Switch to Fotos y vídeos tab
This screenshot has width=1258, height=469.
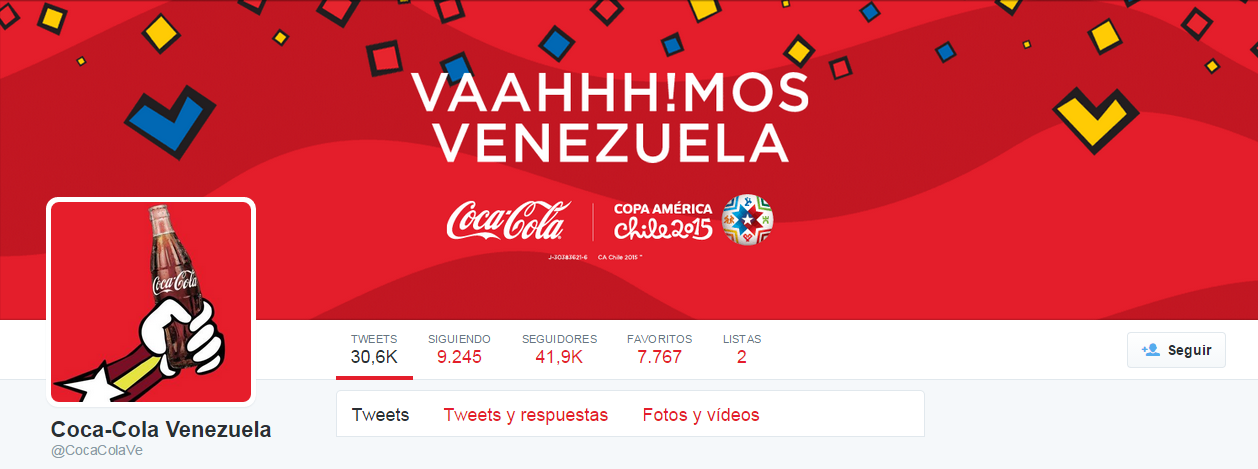pos(701,415)
